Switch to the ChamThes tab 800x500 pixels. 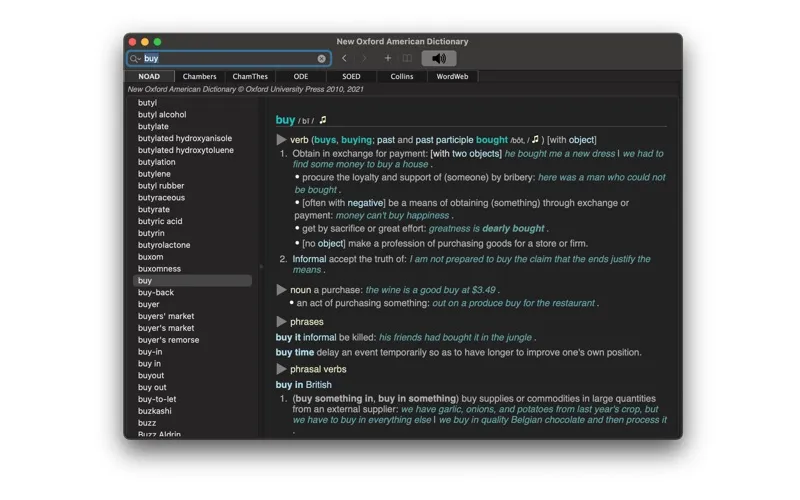pyautogui.click(x=250, y=77)
